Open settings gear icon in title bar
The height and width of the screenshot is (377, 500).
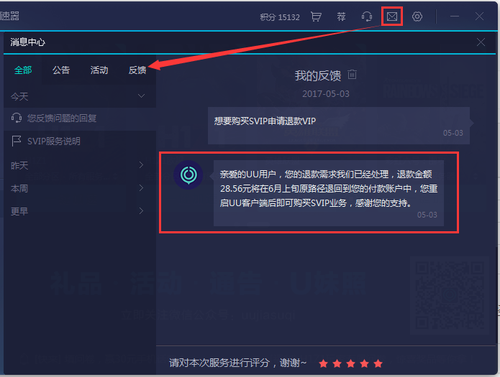417,16
